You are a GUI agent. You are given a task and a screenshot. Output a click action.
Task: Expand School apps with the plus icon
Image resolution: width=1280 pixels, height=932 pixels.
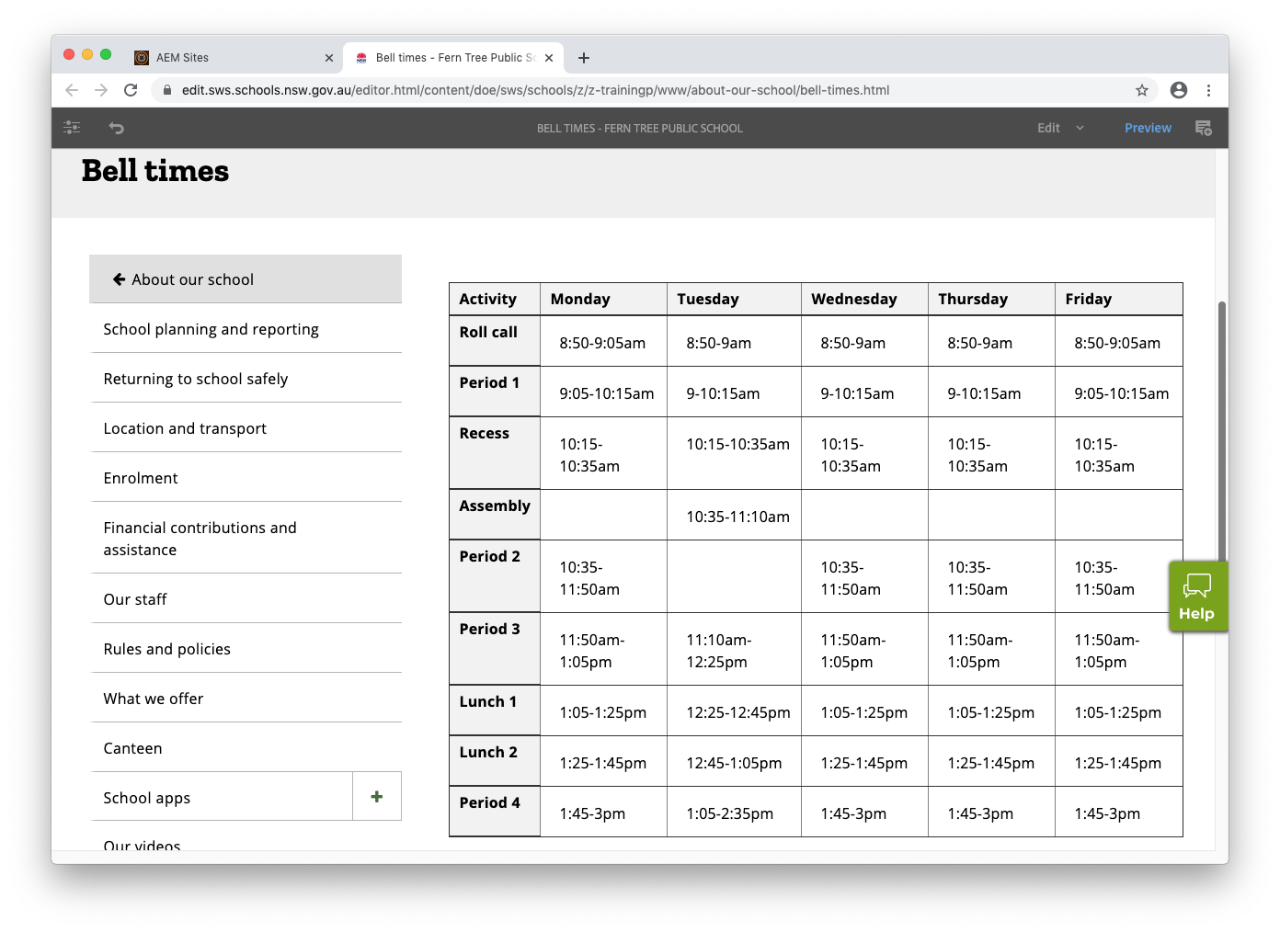(377, 797)
